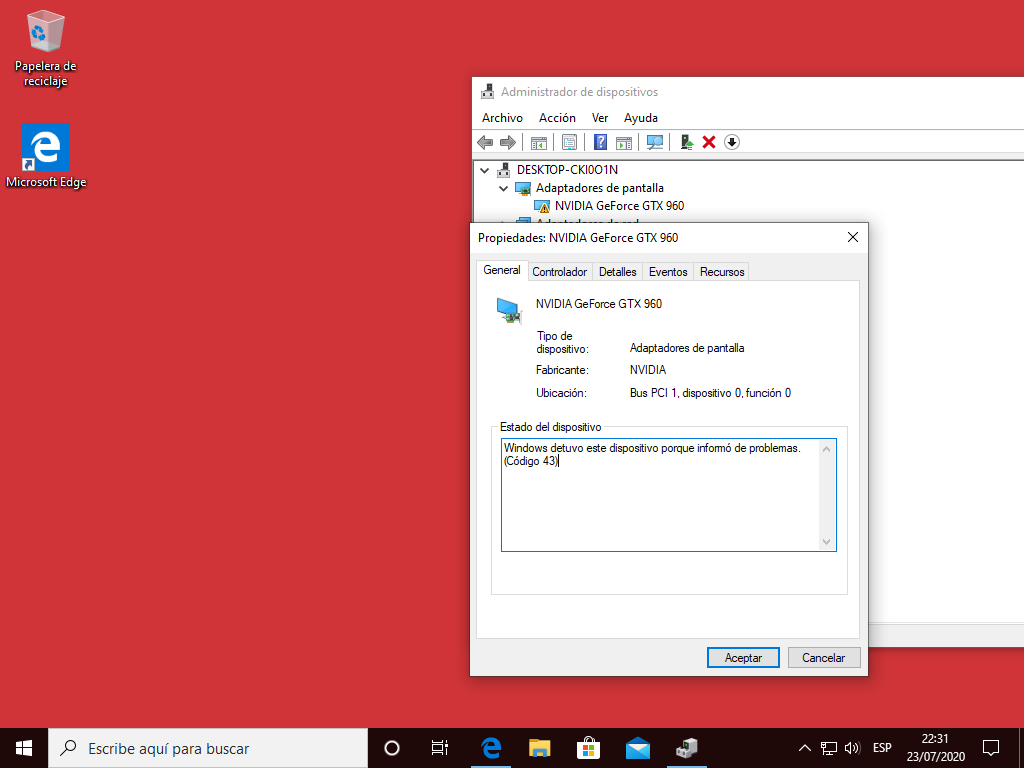This screenshot has height=768, width=1024.
Task: Open the notification center icon
Action: coord(991,748)
